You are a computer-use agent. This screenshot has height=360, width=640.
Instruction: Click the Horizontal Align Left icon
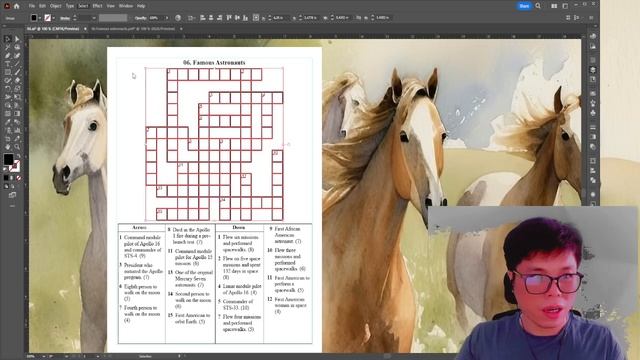click(x=202, y=18)
